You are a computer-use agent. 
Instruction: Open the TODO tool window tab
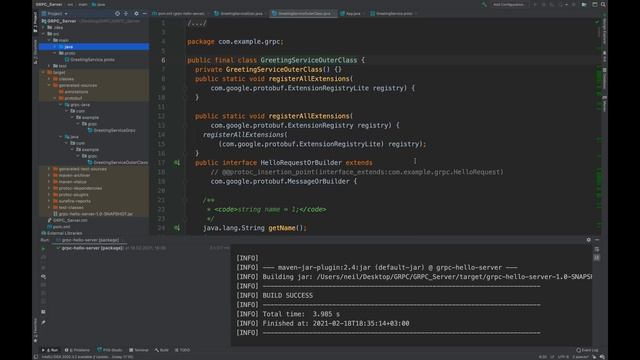[x=182, y=350]
